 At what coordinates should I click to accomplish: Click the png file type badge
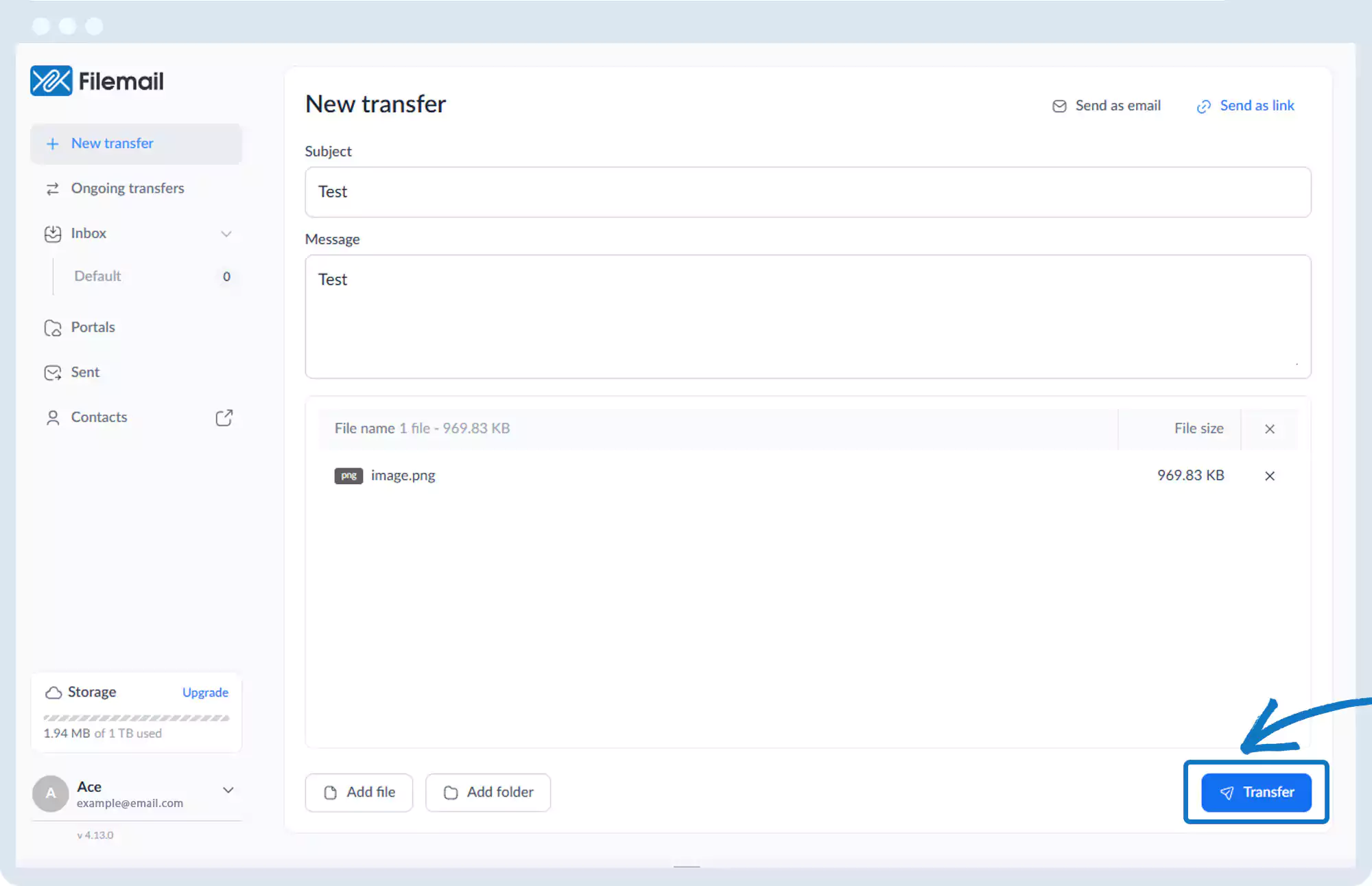point(348,476)
